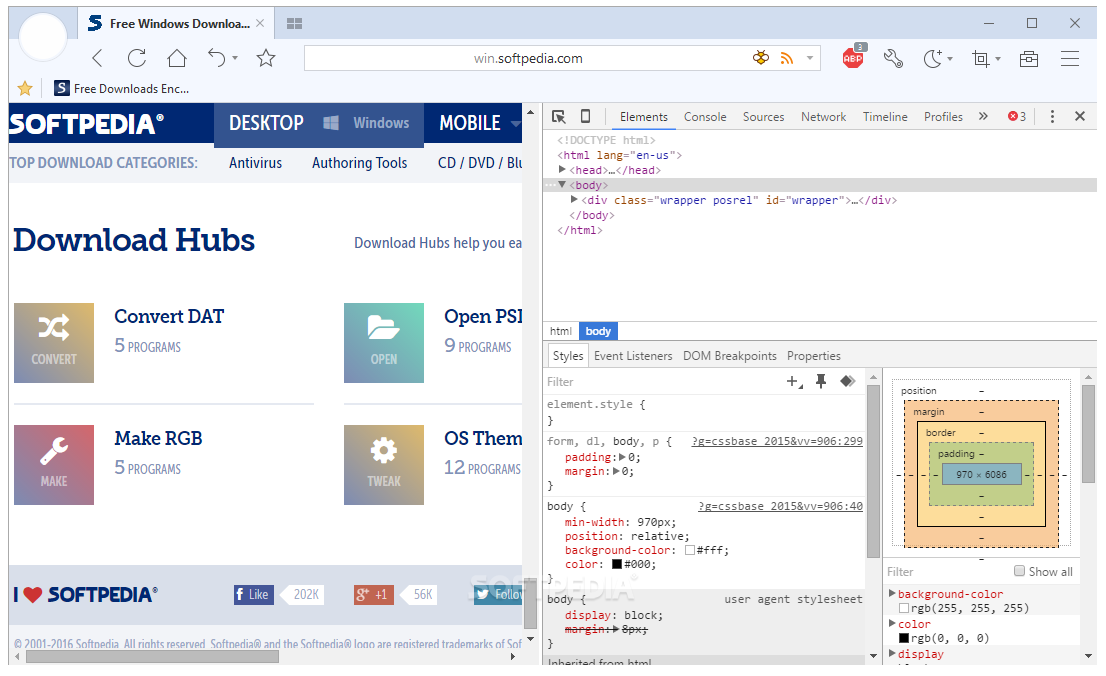Image resolution: width=1106 pixels, height=676 pixels.
Task: Show more DevTools tabs chevron
Action: click(983, 116)
